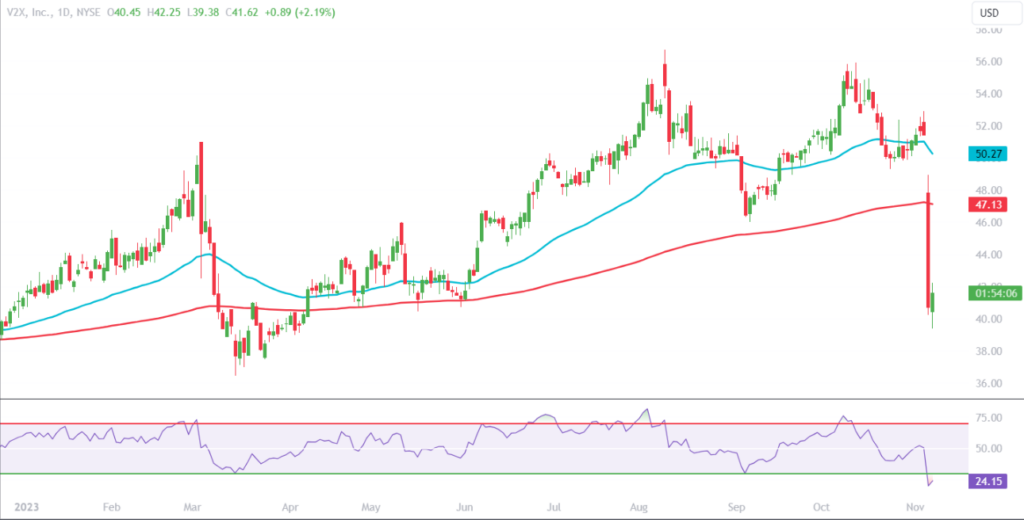Click the 50.27 blue moving average label

tap(987, 154)
